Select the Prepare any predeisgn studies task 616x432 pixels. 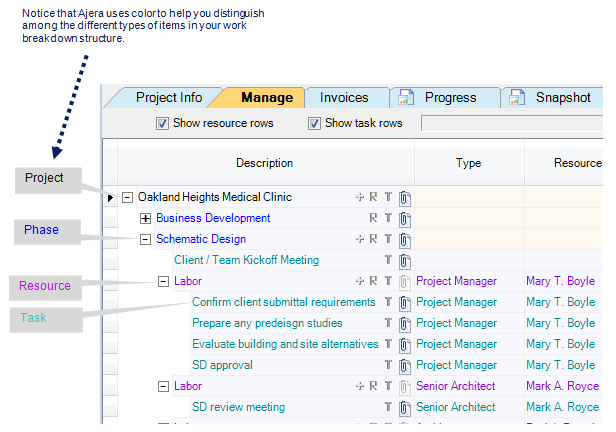tap(267, 323)
